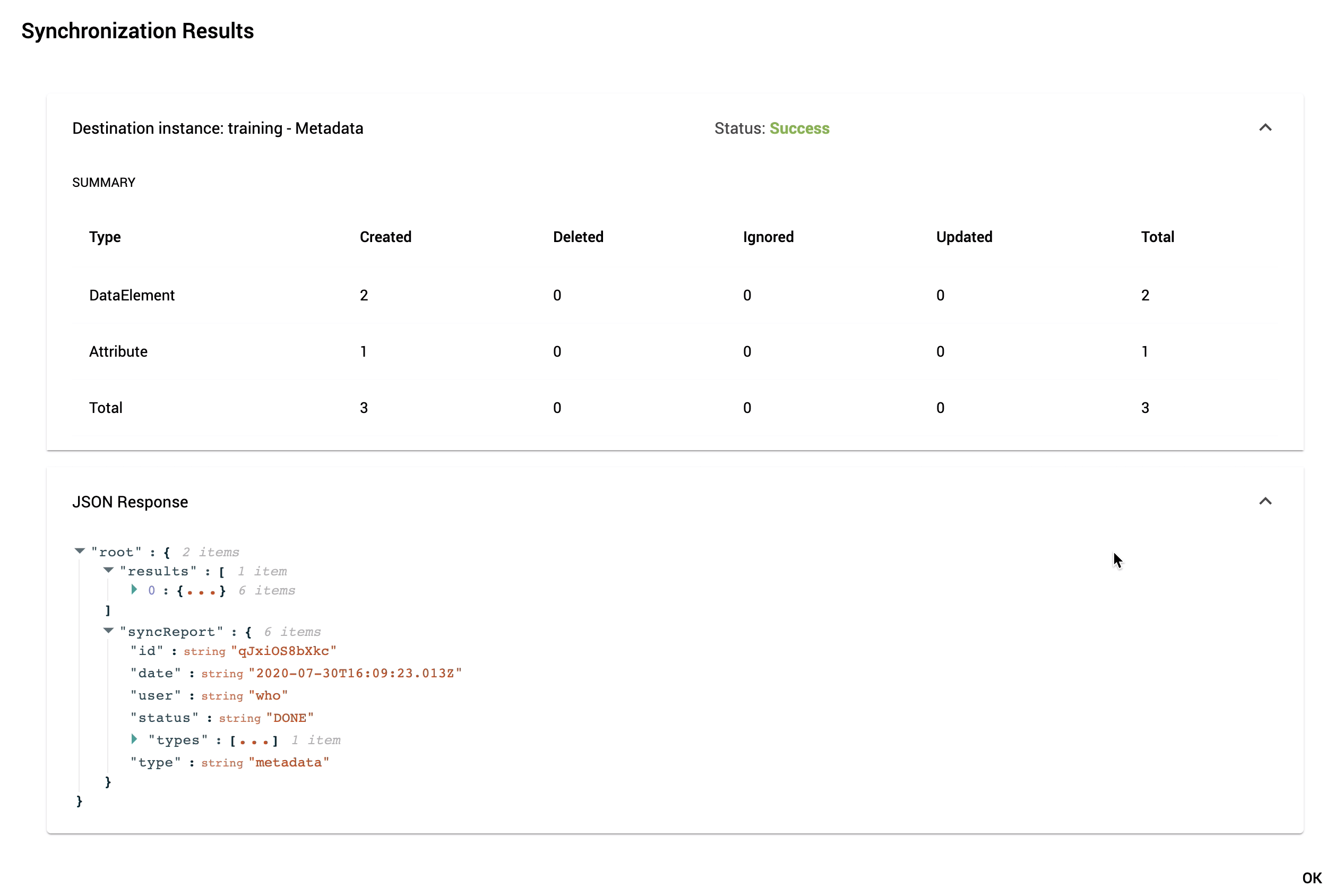Click the JSON Response heading
Viewport: 1343px width, 896px height.
130,502
